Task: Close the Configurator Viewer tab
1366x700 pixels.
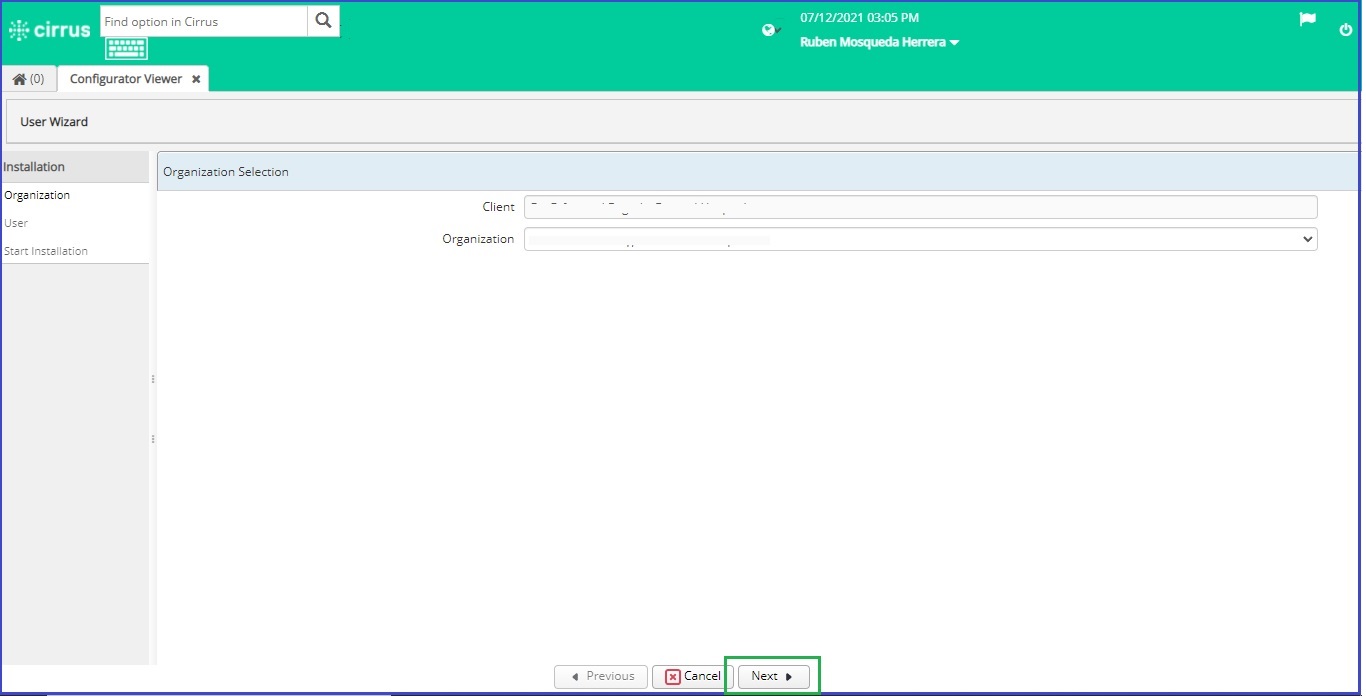Action: pyautogui.click(x=196, y=79)
